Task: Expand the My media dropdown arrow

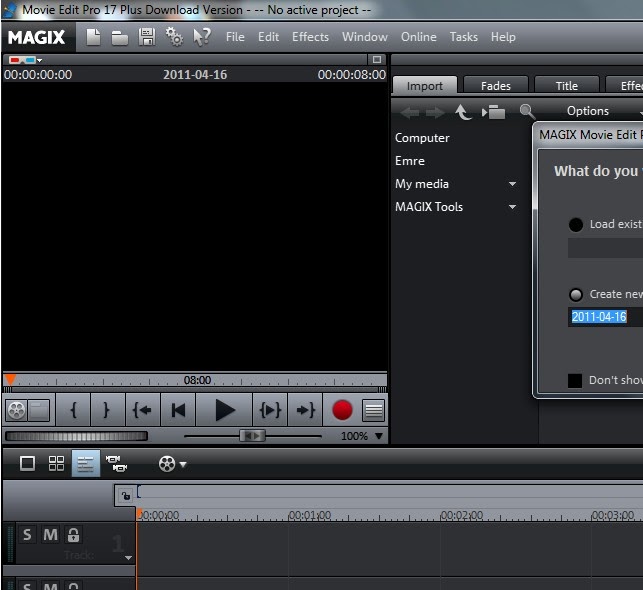Action: tap(512, 184)
